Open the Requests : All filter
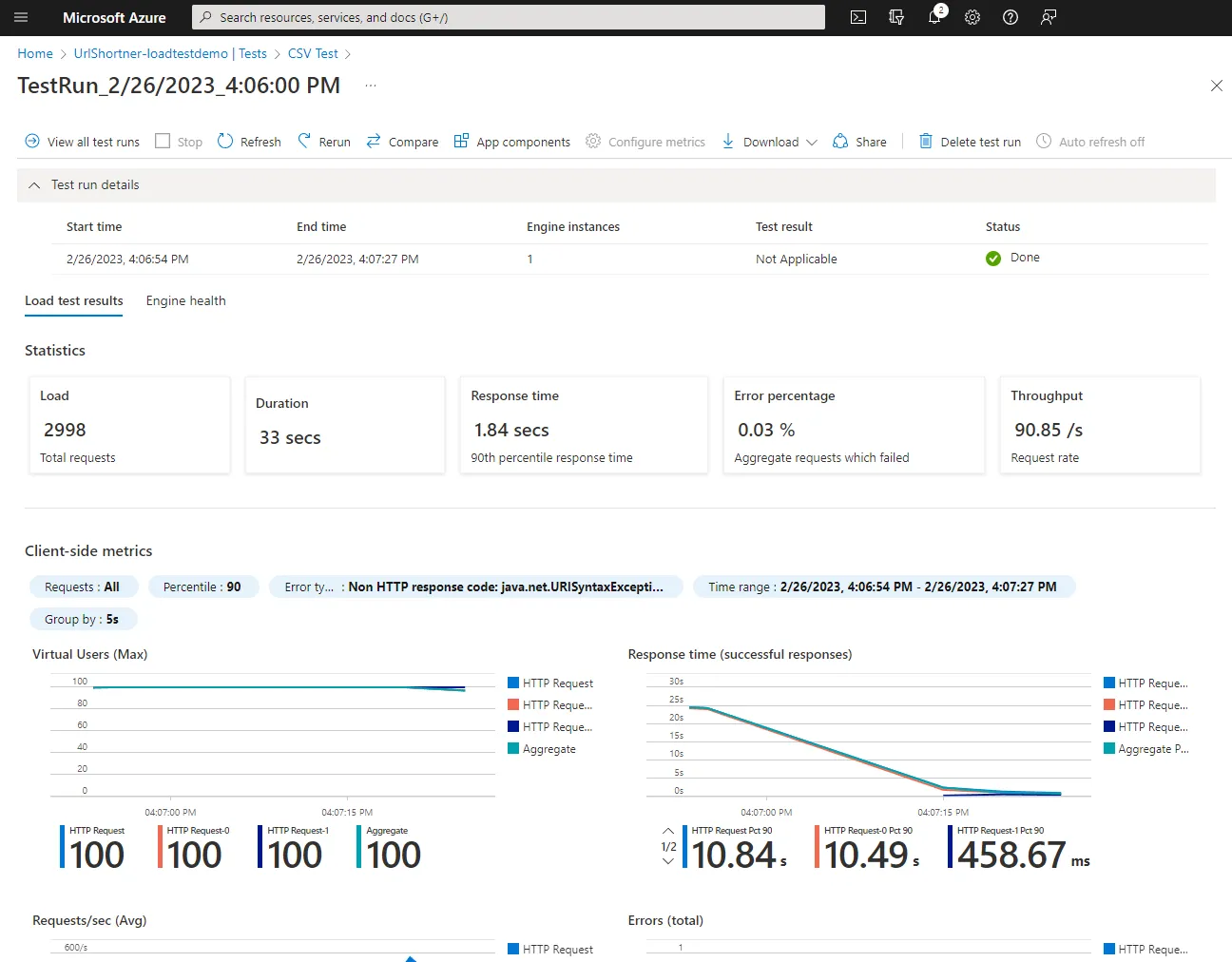1232x962 pixels. (84, 587)
